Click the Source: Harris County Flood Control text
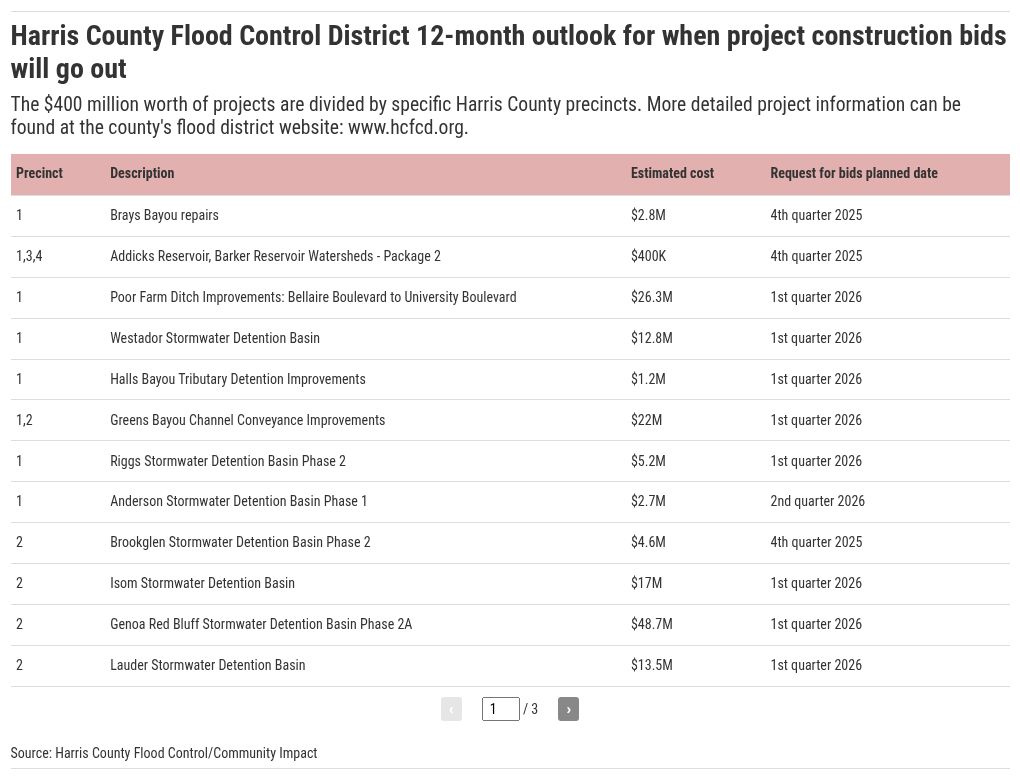Screen dimensions: 1020x779 [164, 753]
